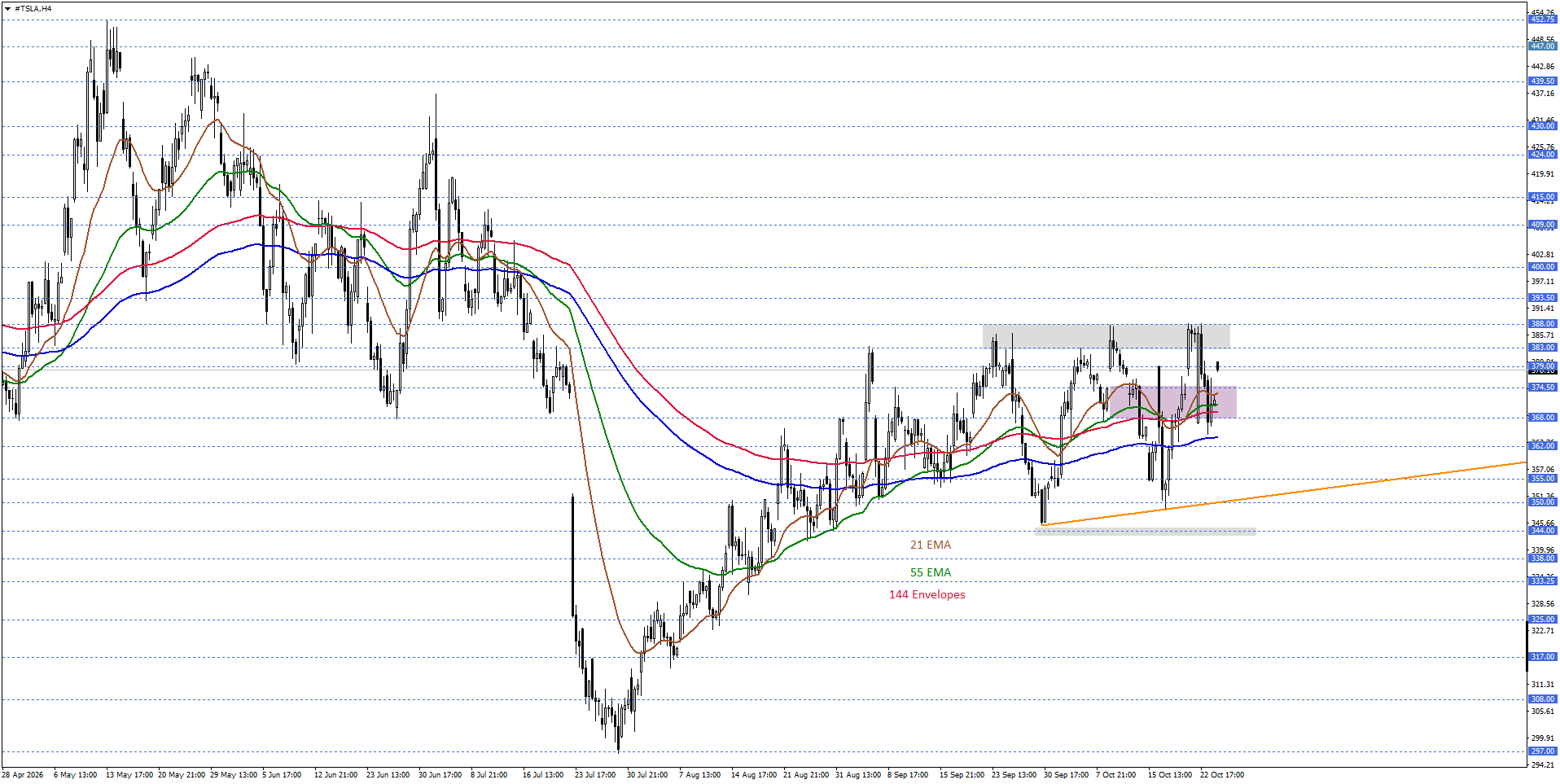This screenshot has width=1560, height=784.
Task: Click the 317.00 price level label
Action: coord(1543,657)
